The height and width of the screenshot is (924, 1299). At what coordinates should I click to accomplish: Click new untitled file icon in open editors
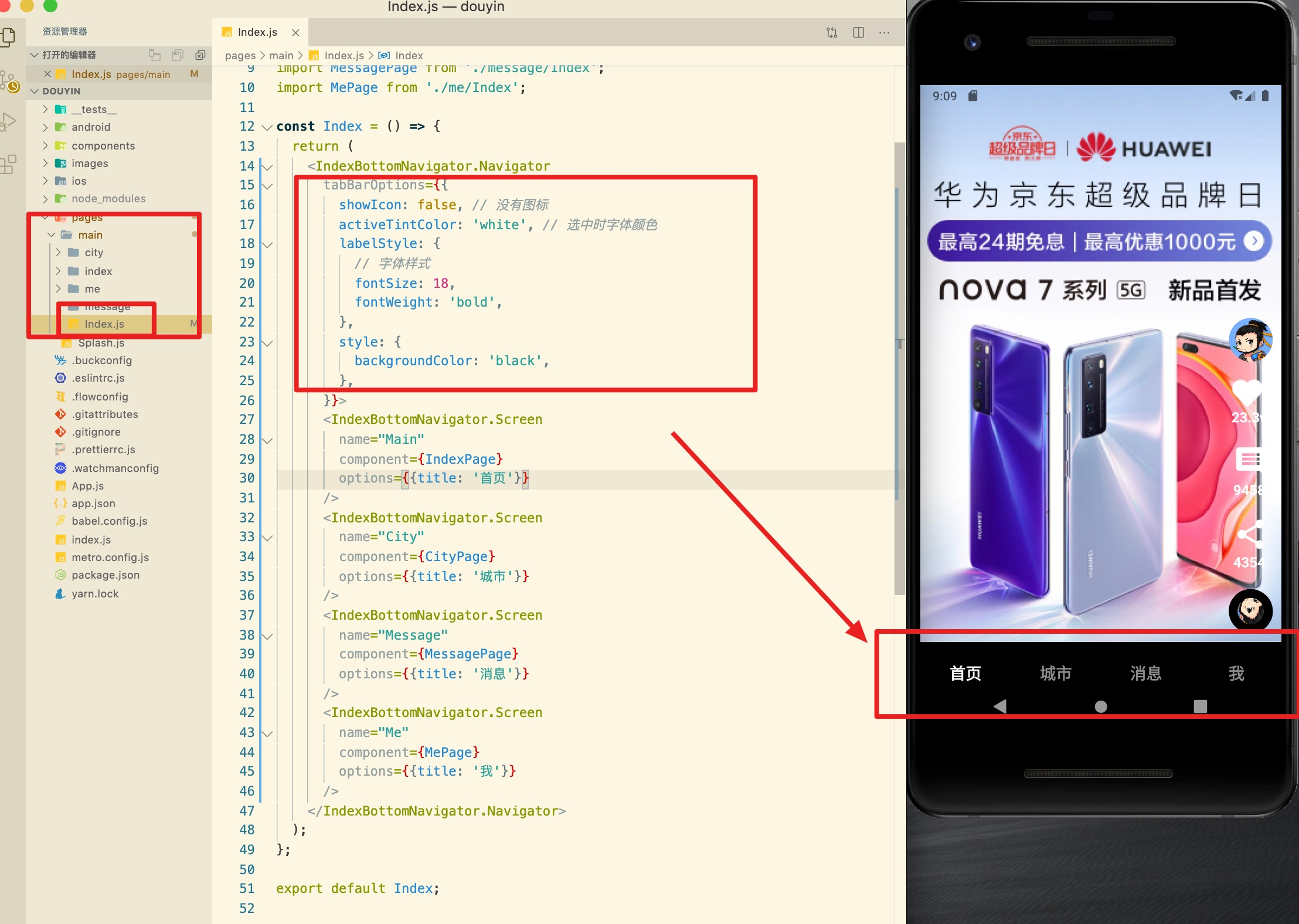155,55
